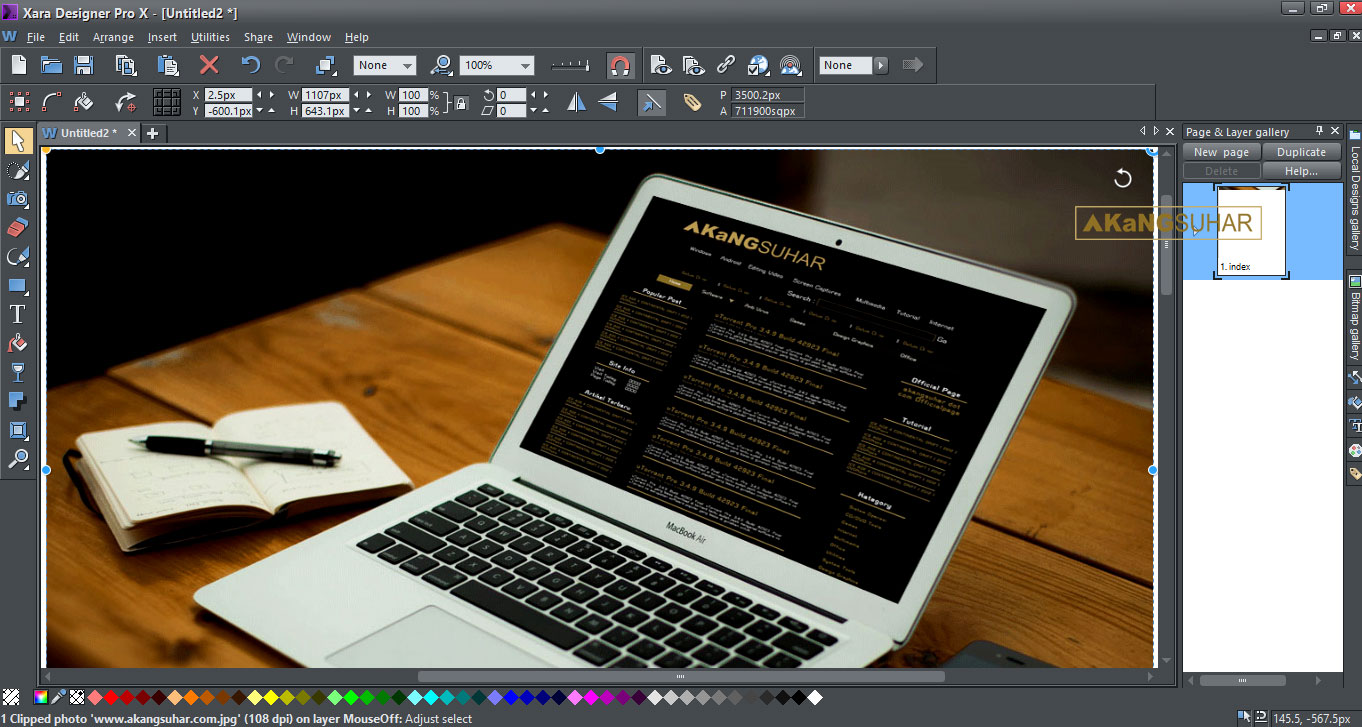Select the Selector arrow tool

18,141
